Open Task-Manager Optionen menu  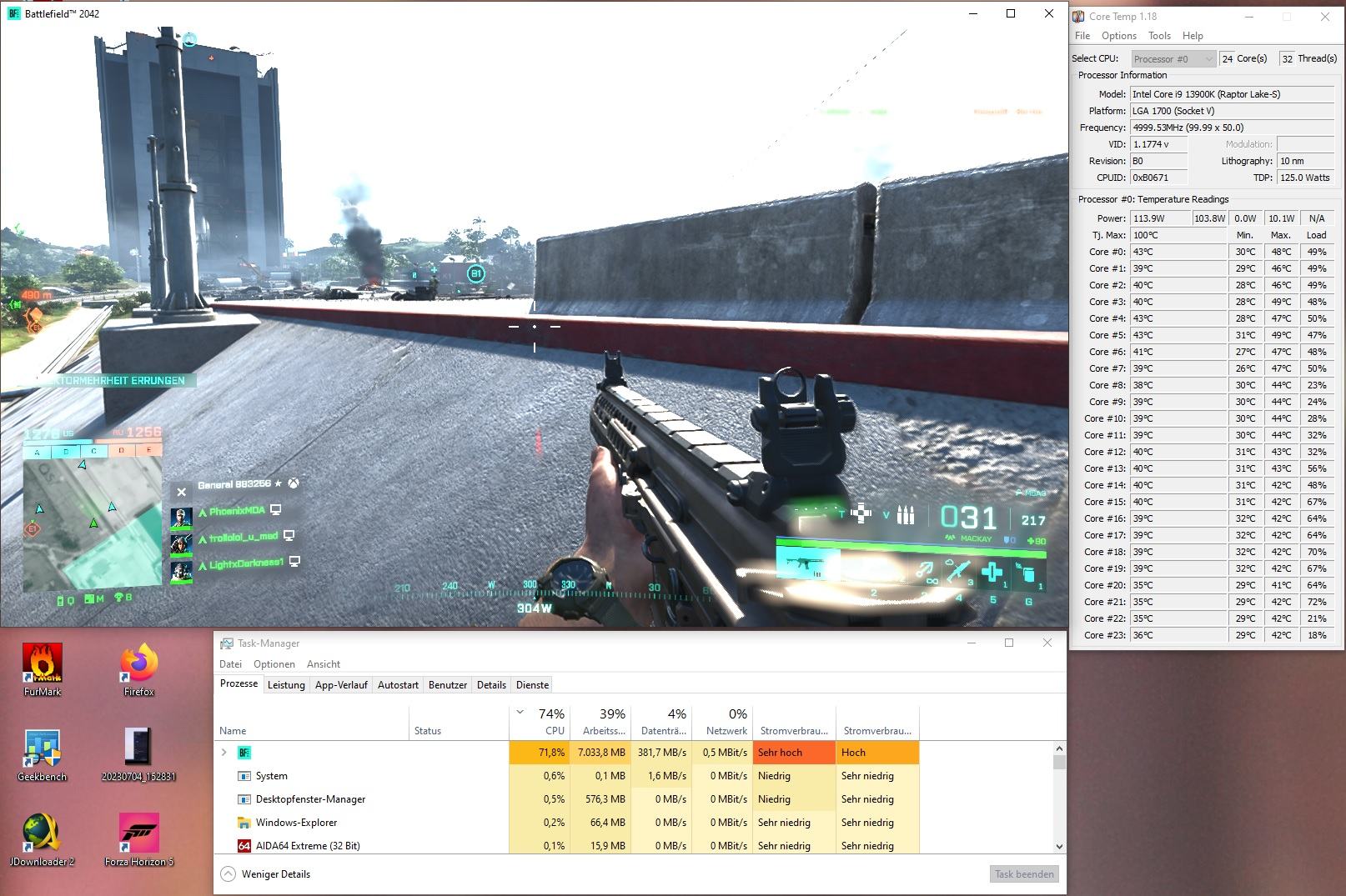(x=274, y=664)
